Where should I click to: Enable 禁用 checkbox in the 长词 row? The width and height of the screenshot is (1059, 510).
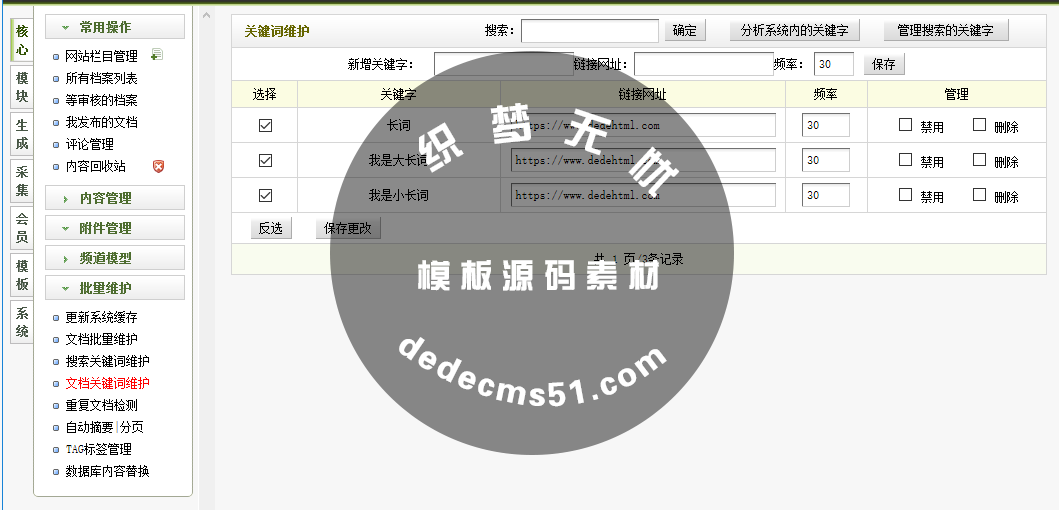tap(906, 125)
